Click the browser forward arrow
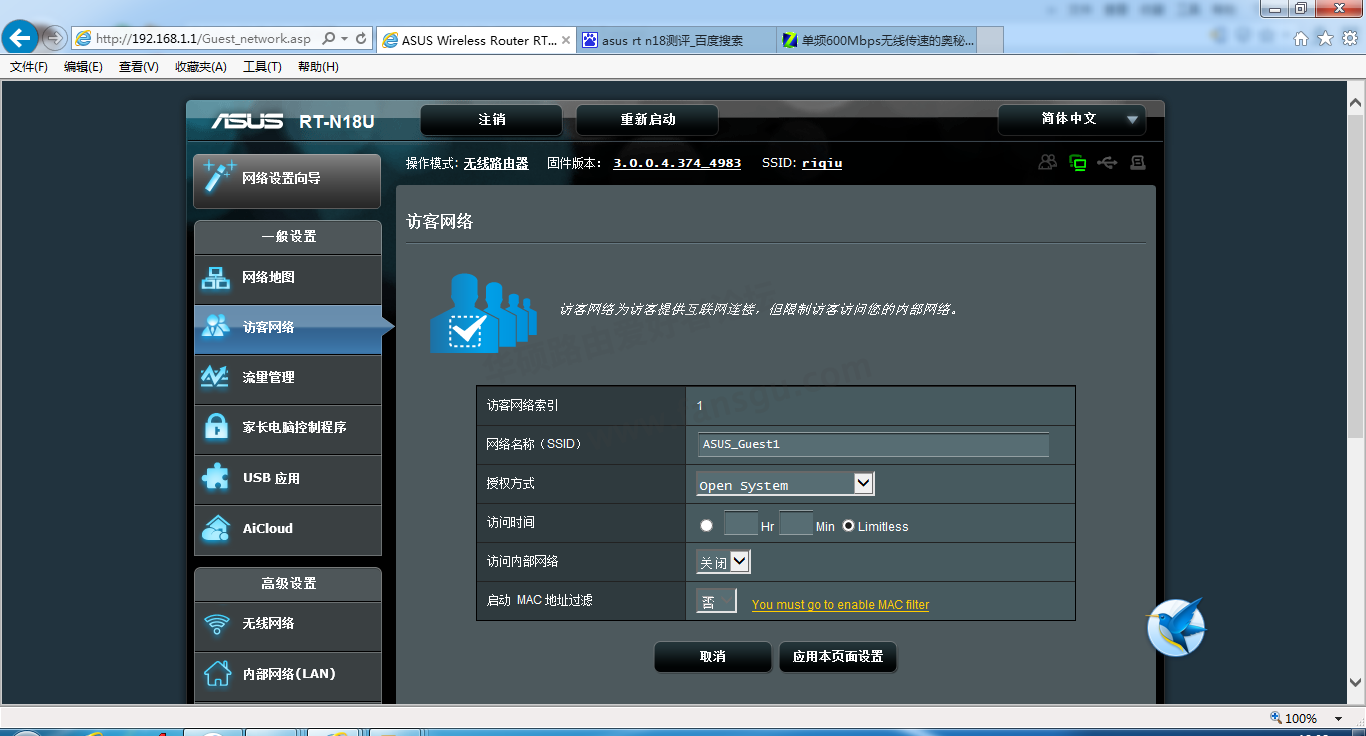 (55, 39)
